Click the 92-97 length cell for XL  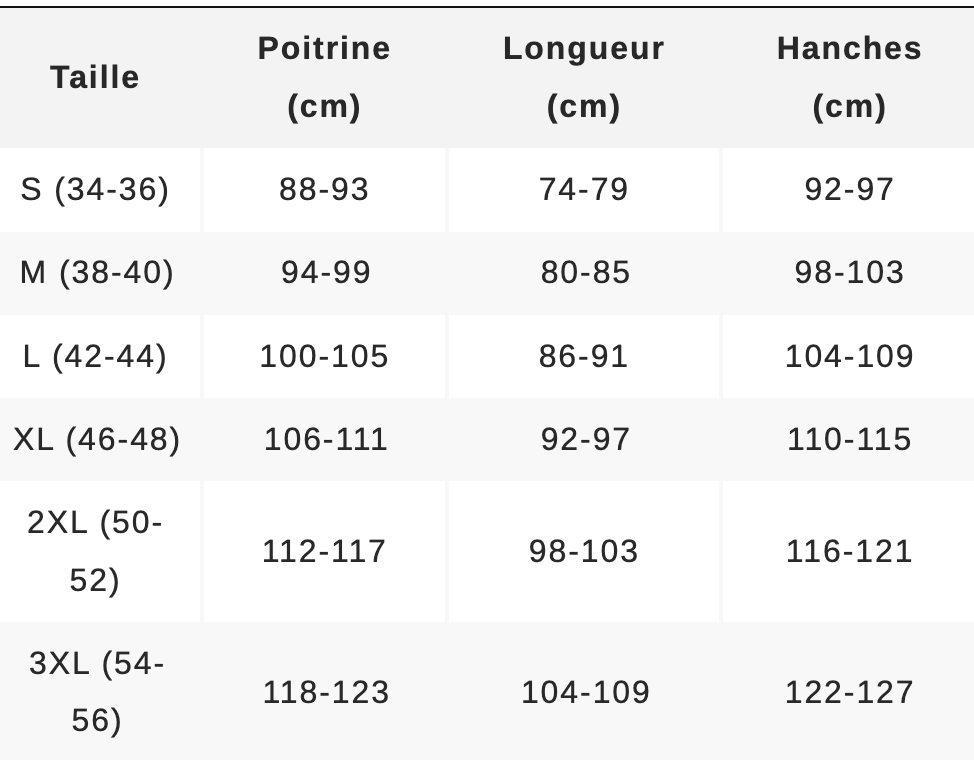pos(585,440)
